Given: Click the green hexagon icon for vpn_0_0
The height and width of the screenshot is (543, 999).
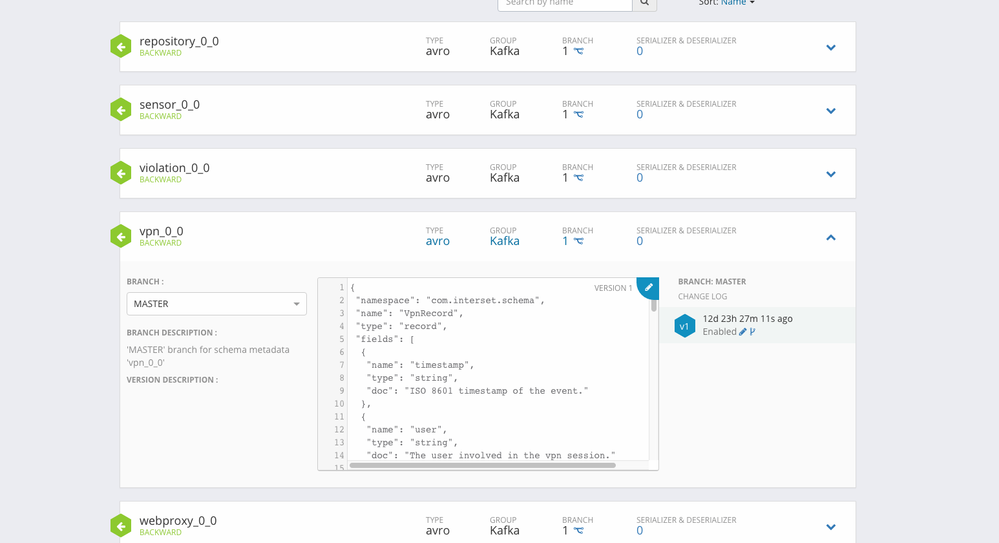Looking at the screenshot, I should click(x=121, y=237).
